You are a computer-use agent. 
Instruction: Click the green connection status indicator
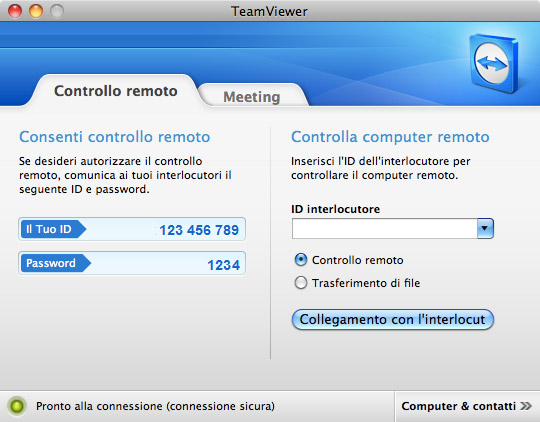[x=17, y=406]
